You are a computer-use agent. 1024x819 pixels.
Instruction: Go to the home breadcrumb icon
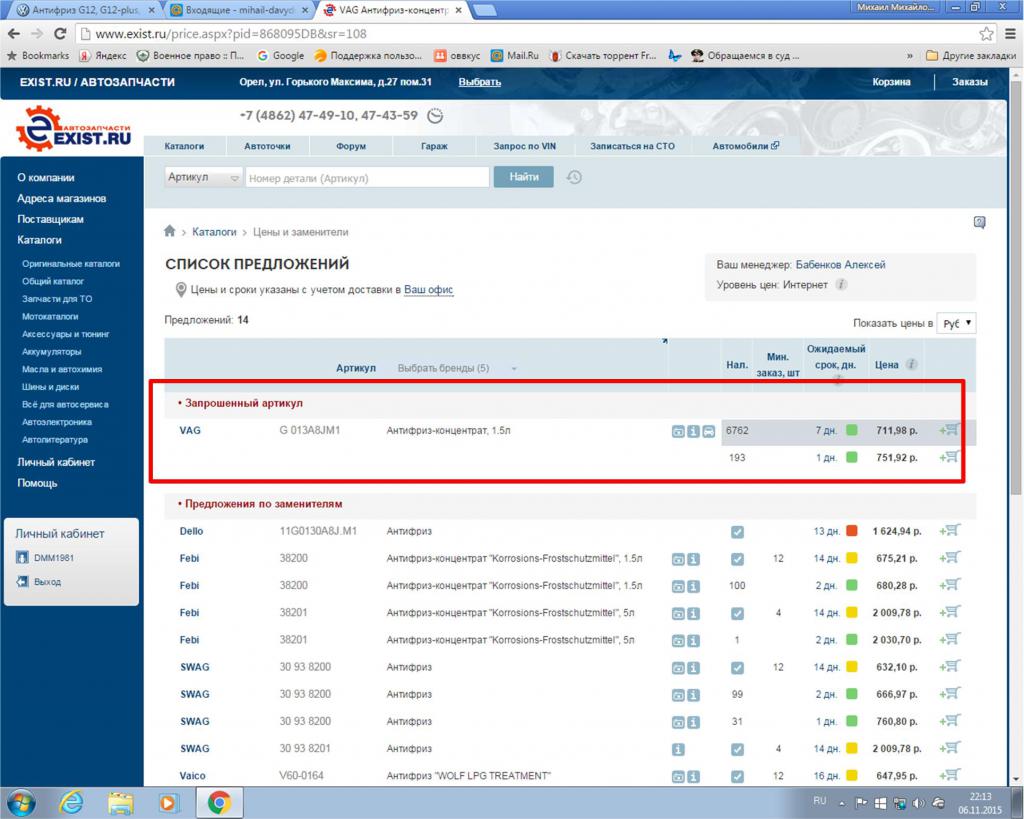(170, 231)
